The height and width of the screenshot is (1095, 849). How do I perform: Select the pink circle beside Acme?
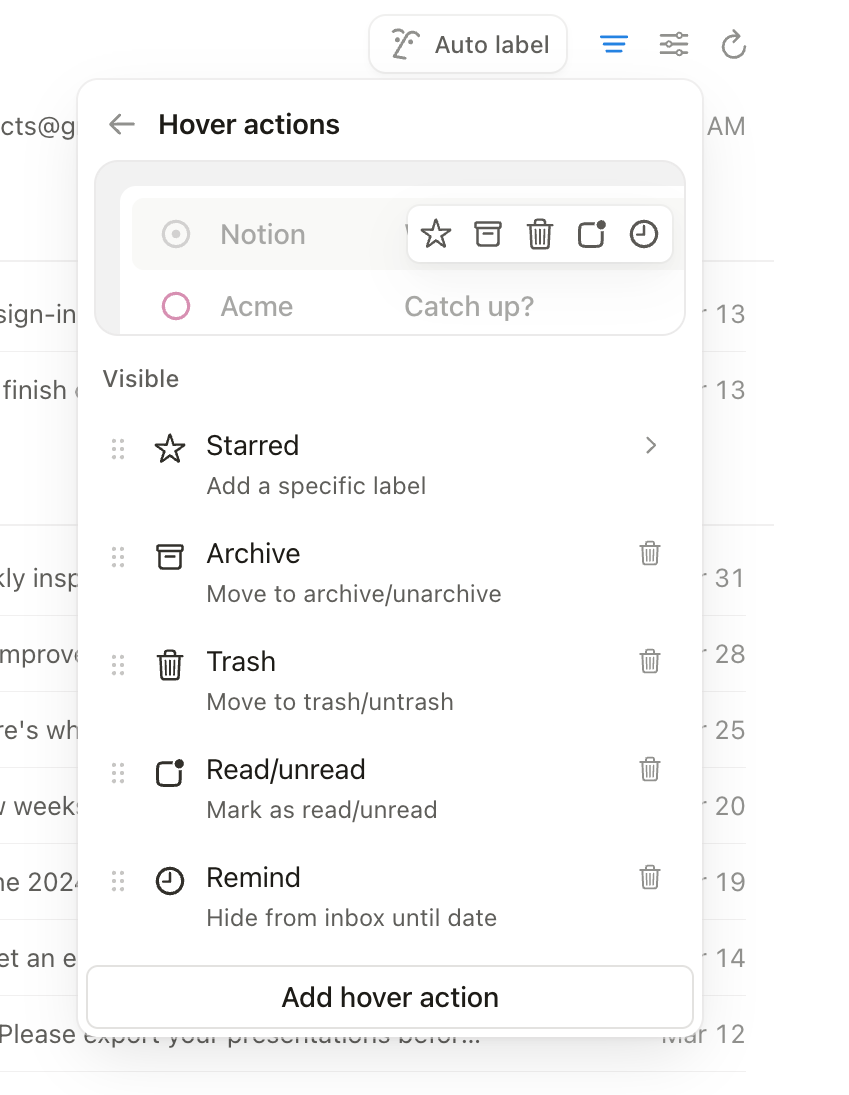(175, 306)
